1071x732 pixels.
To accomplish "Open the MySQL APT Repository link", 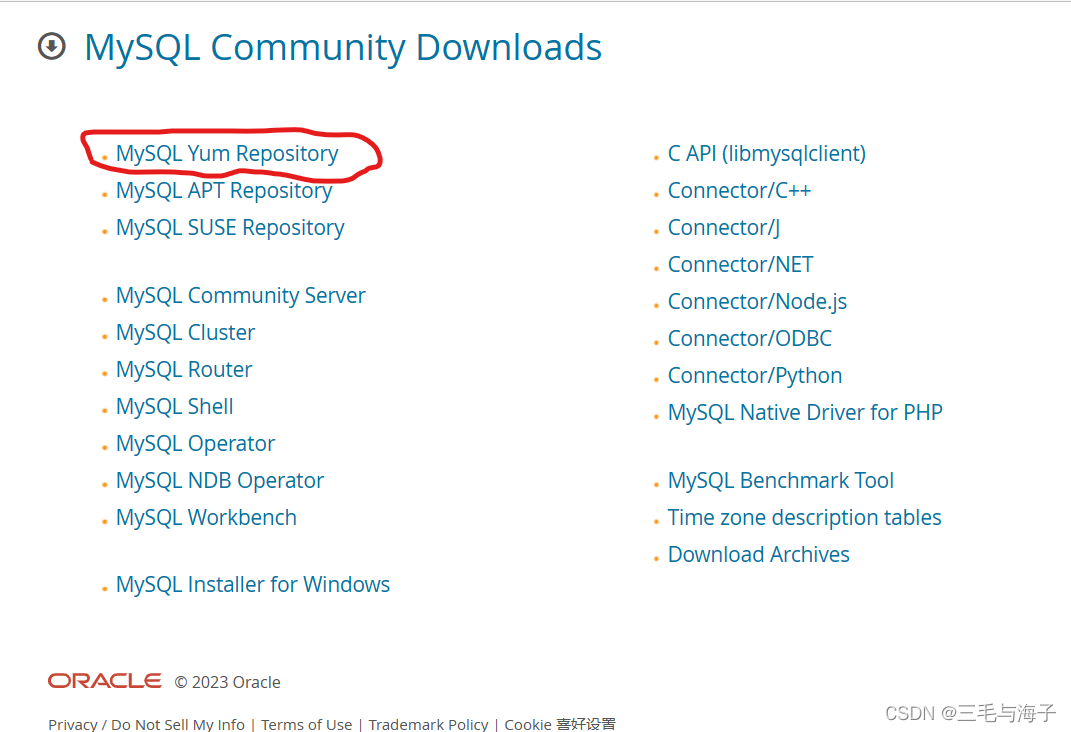I will pos(224,191).
